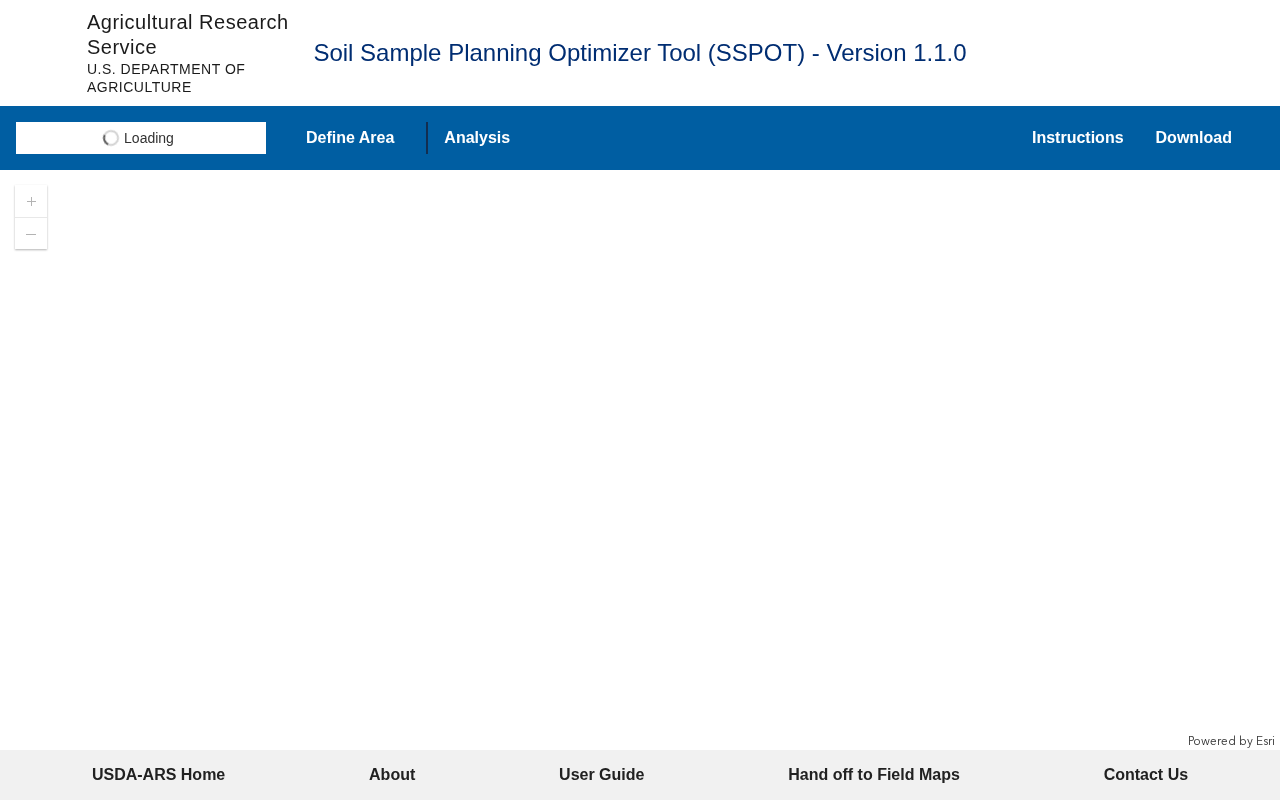Follow Hand off to Field Maps link

tap(874, 775)
